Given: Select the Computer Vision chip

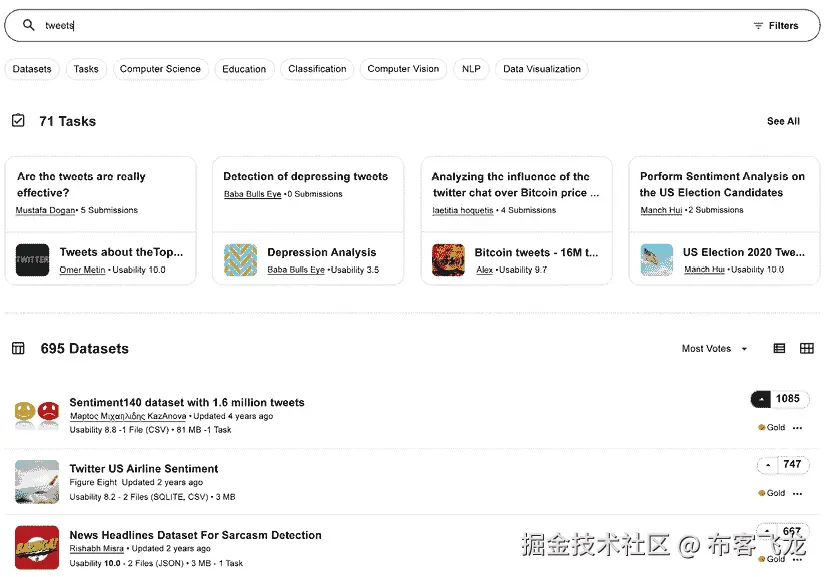Looking at the screenshot, I should [x=403, y=69].
